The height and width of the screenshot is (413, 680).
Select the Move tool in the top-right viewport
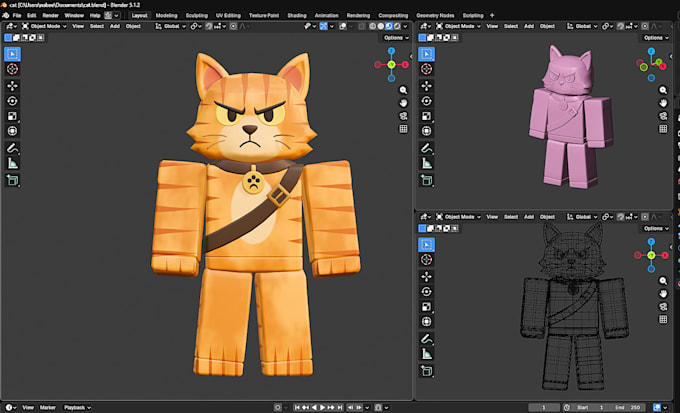point(426,86)
